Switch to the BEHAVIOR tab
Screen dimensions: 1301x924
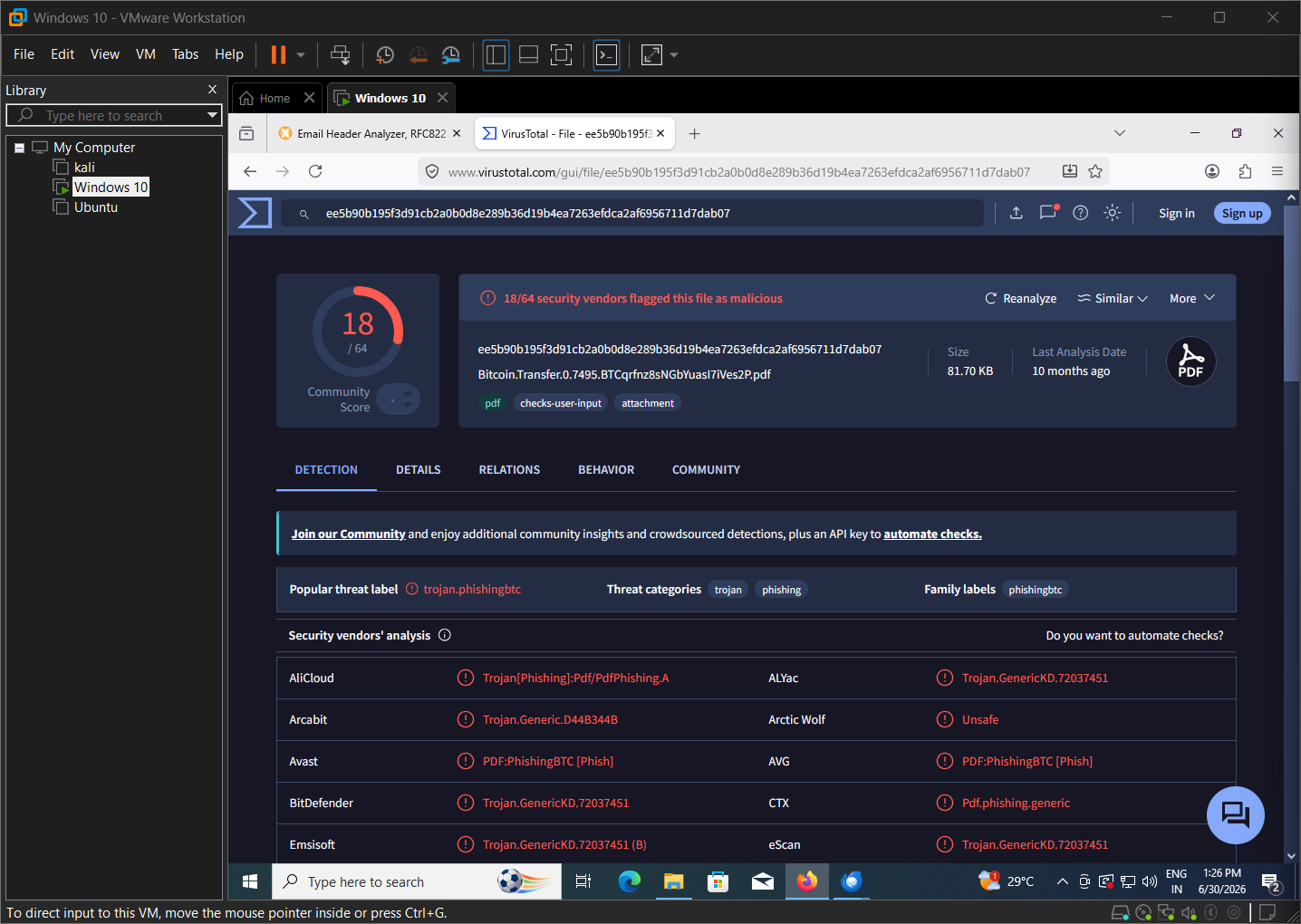[x=606, y=470]
